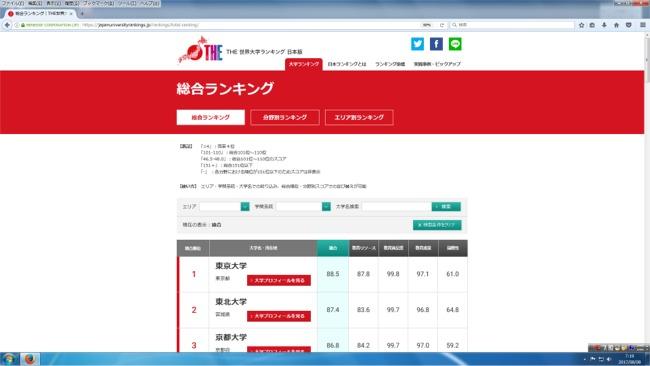Click Firefox icon in Windows taskbar
The width and height of the screenshot is (650, 366).
tap(29, 359)
